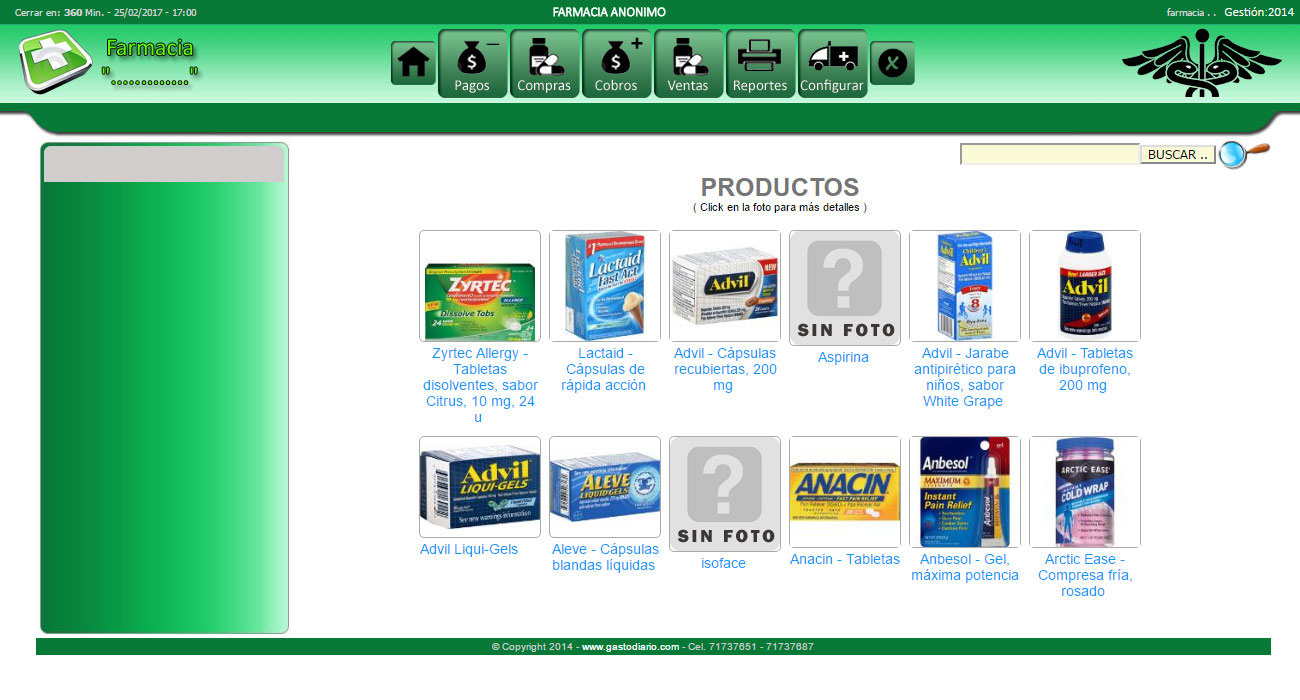Open Children's Advil syrup photo
1300x700 pixels.
coord(965,286)
